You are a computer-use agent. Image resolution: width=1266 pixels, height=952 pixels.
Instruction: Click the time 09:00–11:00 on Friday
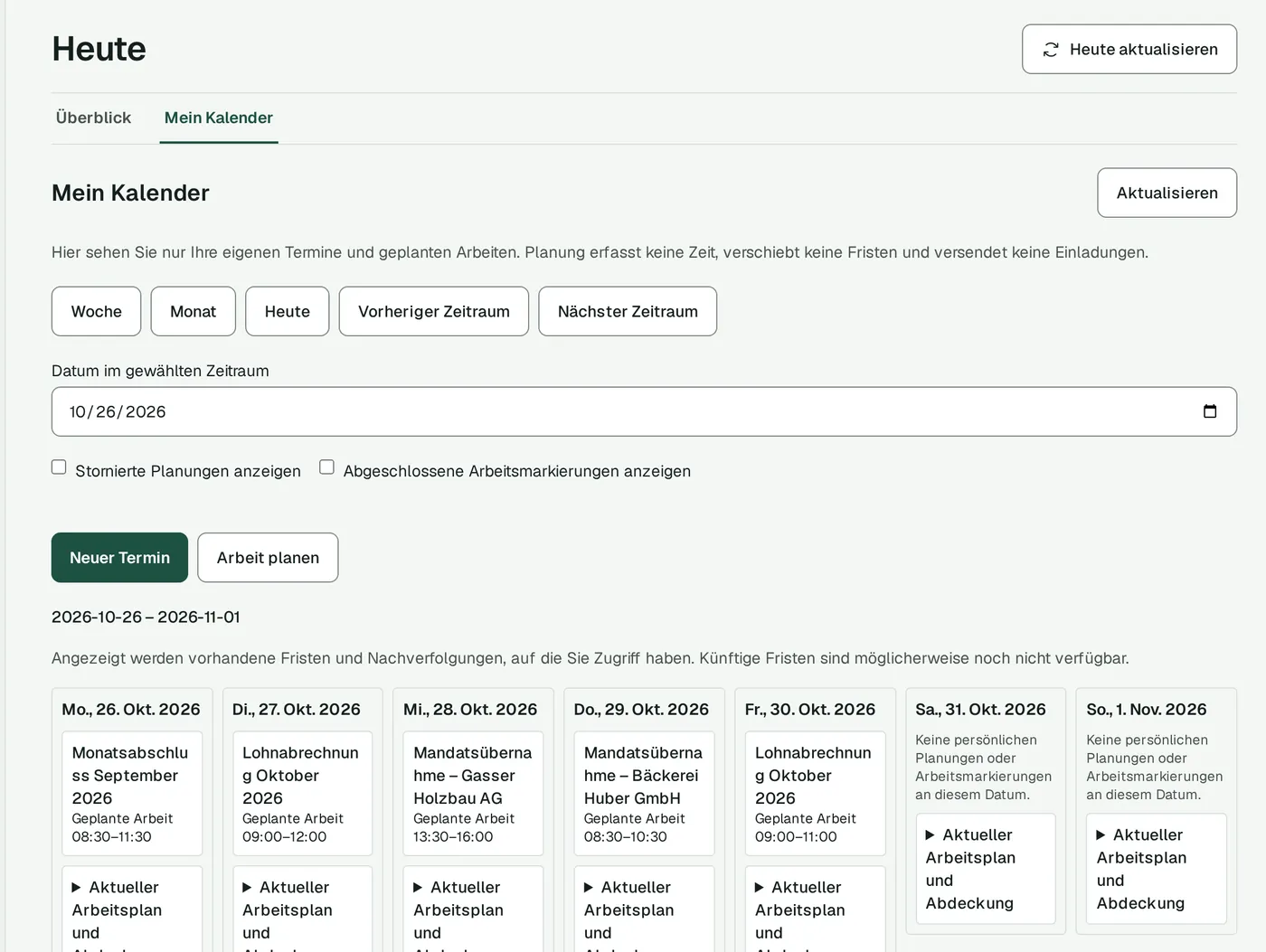796,837
